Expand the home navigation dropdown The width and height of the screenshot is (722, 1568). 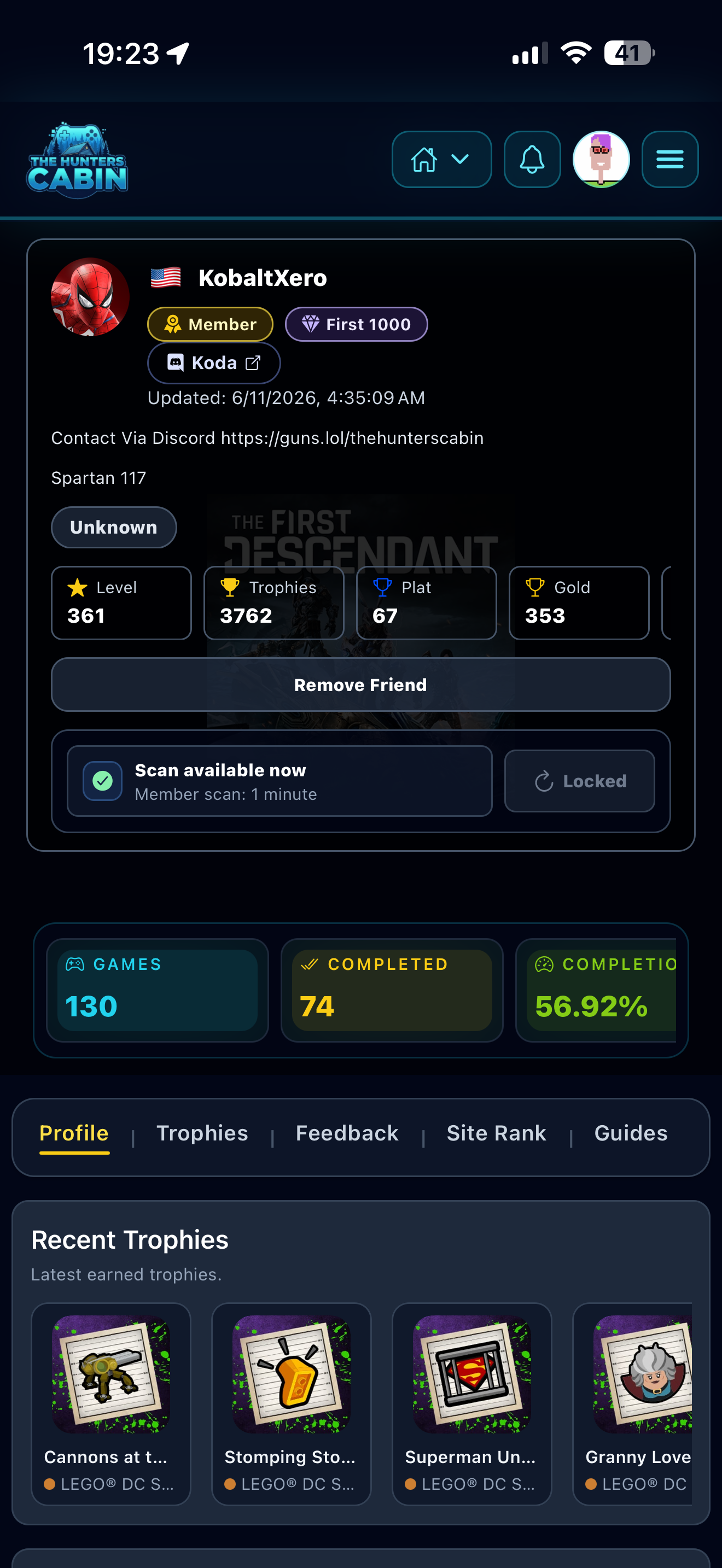point(441,160)
